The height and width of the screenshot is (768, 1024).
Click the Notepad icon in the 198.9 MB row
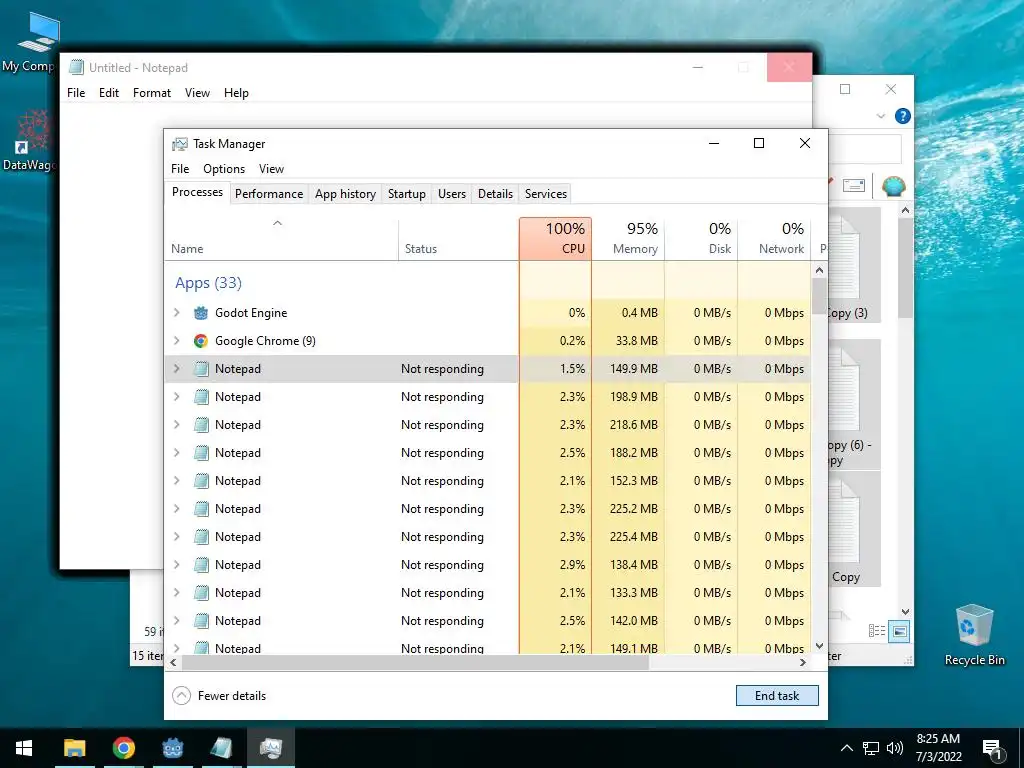point(201,397)
